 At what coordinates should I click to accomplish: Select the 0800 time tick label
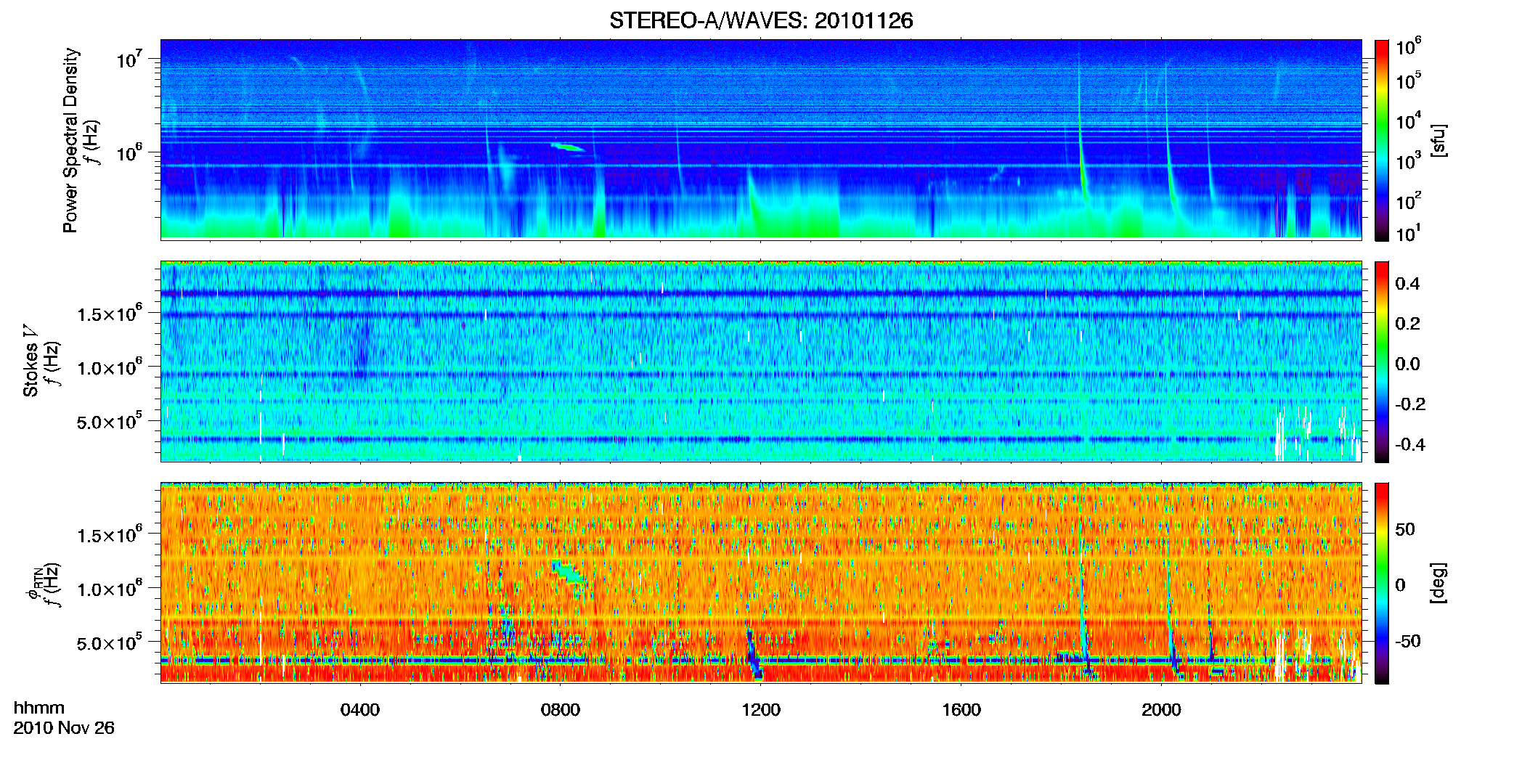pos(561,710)
